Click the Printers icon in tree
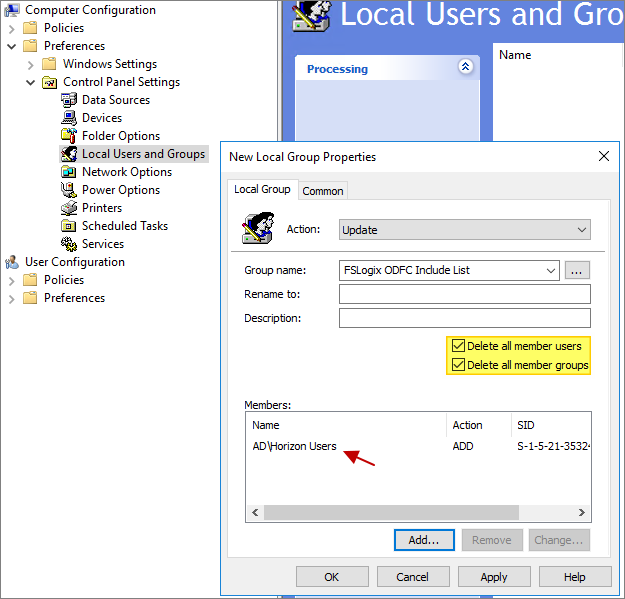625x599 pixels. coord(69,208)
